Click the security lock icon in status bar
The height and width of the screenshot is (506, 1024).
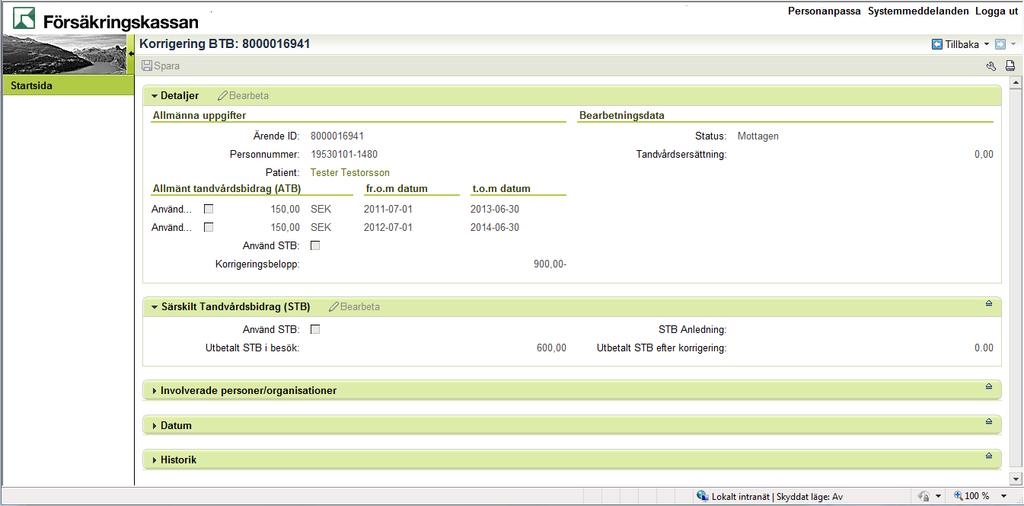(x=925, y=496)
